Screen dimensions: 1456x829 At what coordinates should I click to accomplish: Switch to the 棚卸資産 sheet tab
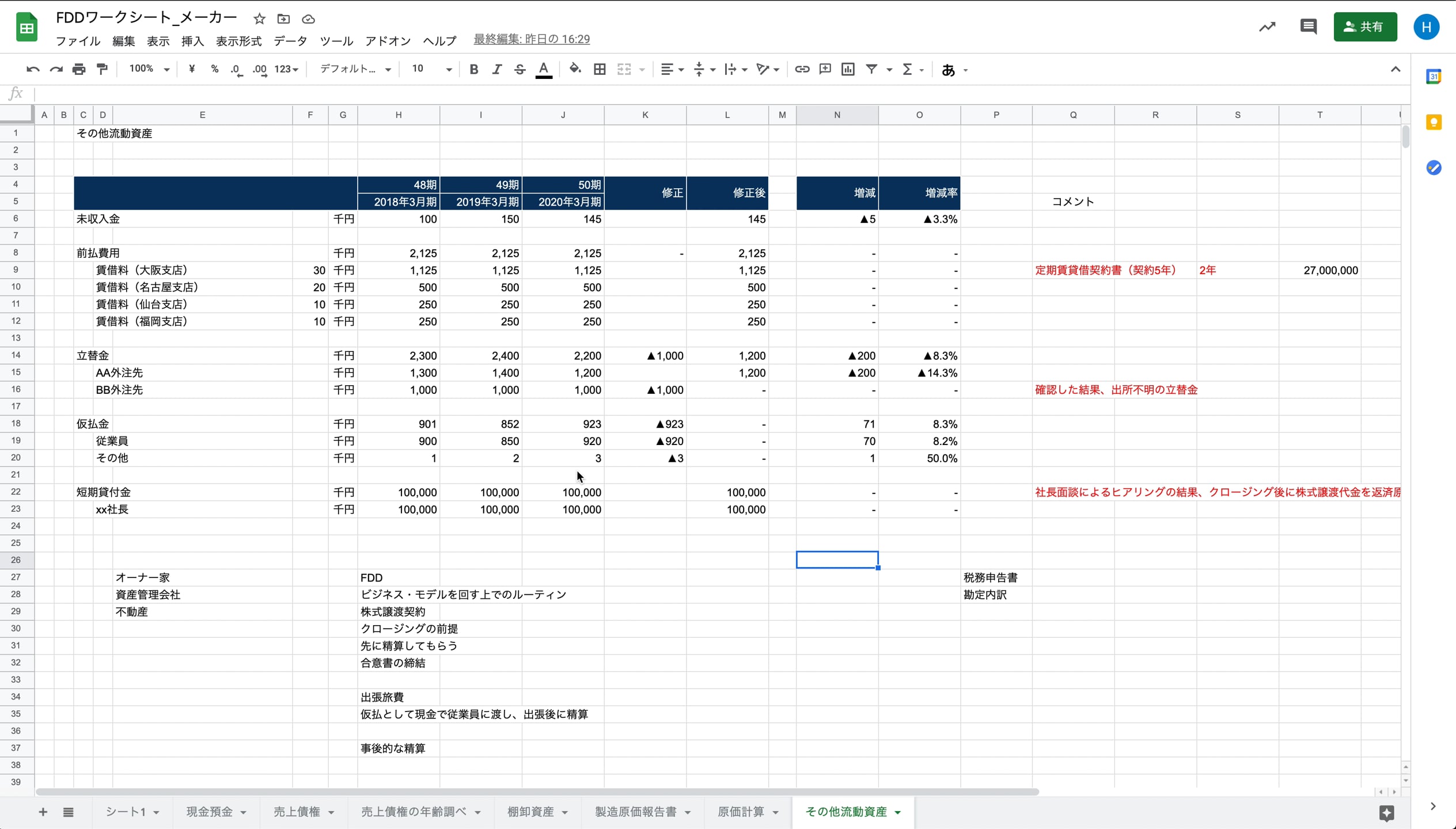click(x=530, y=812)
